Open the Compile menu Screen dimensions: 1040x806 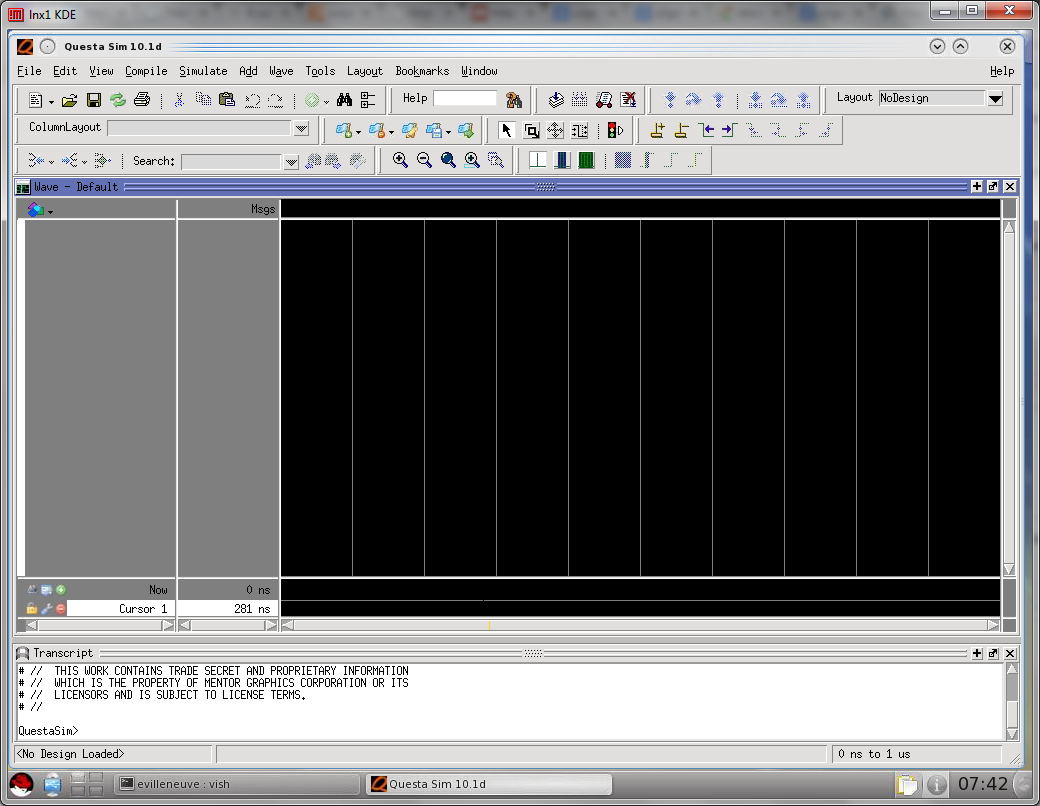[x=146, y=71]
